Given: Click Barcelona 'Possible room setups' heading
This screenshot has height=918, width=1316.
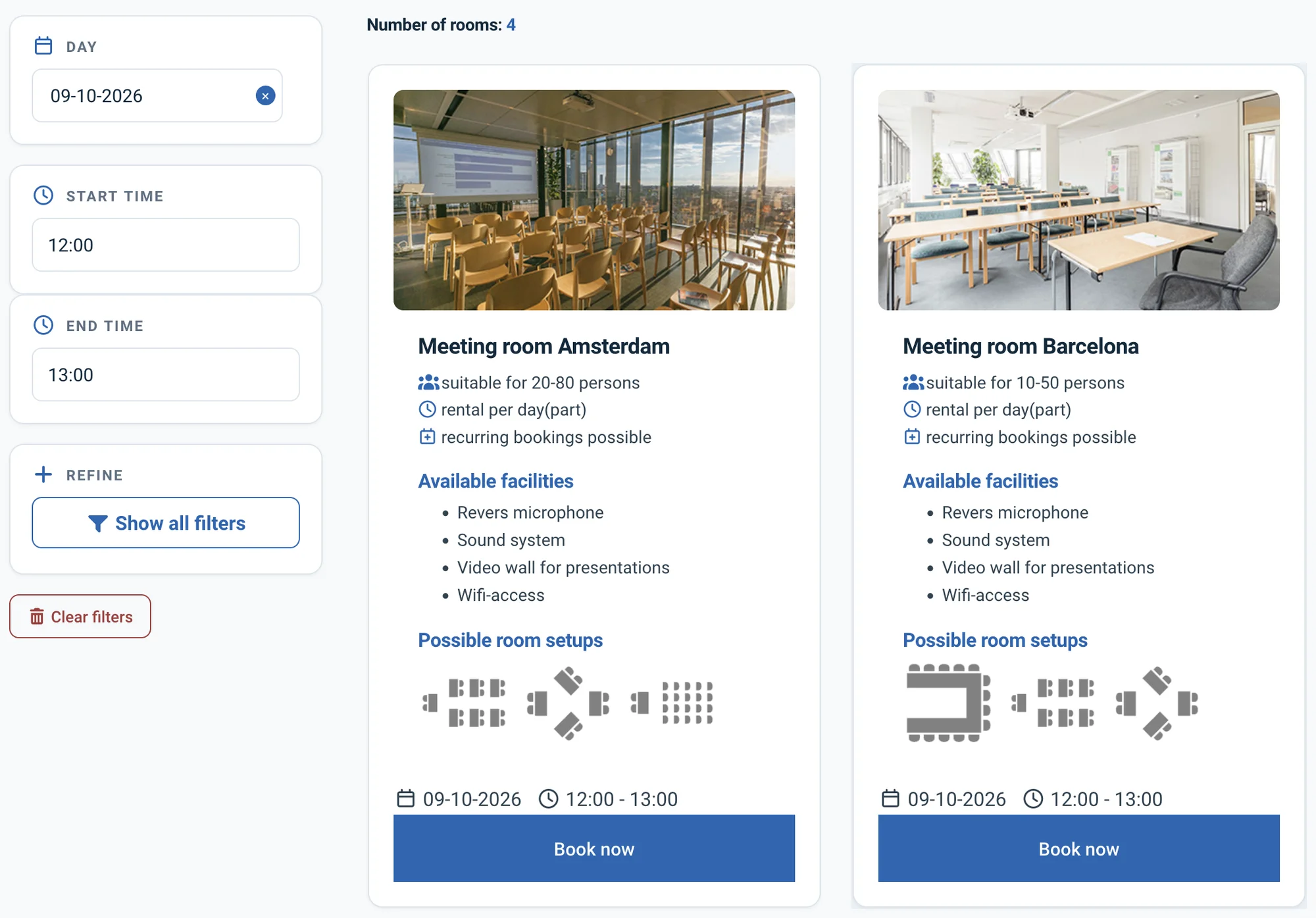Looking at the screenshot, I should (x=995, y=640).
